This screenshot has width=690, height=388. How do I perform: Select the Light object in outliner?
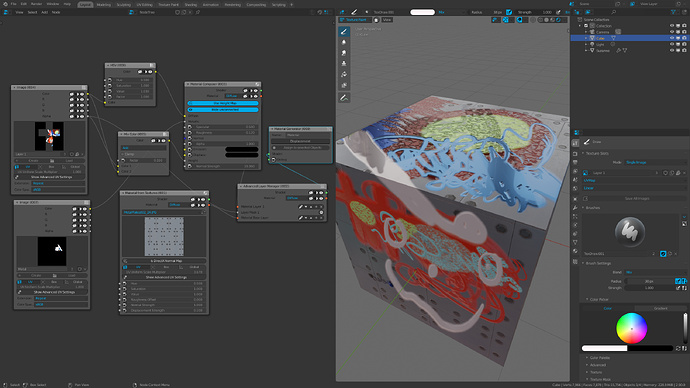600,44
